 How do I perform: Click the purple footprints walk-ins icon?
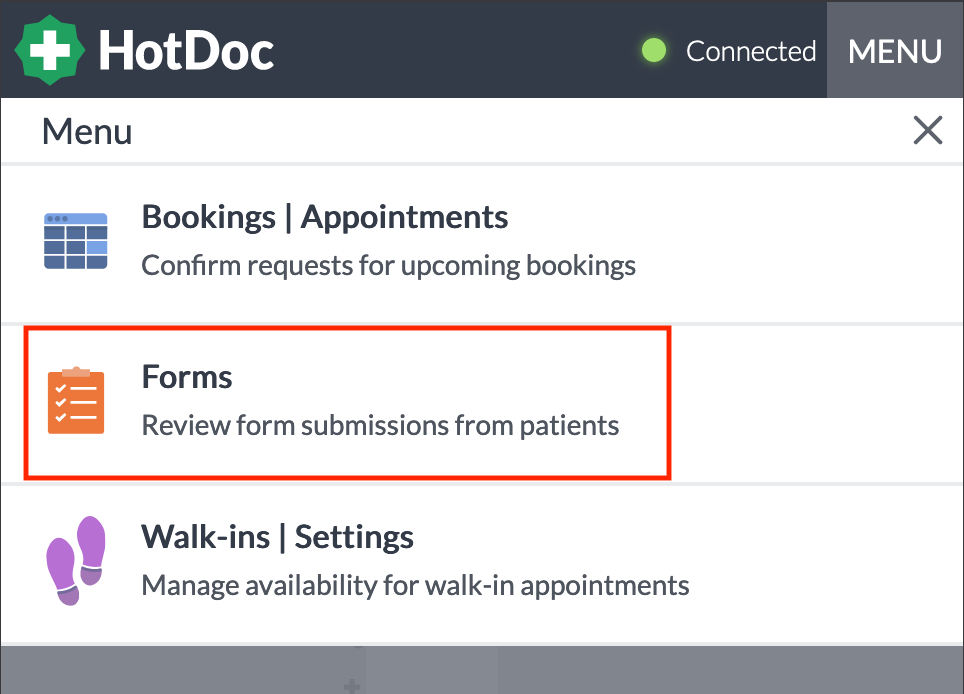(76, 560)
